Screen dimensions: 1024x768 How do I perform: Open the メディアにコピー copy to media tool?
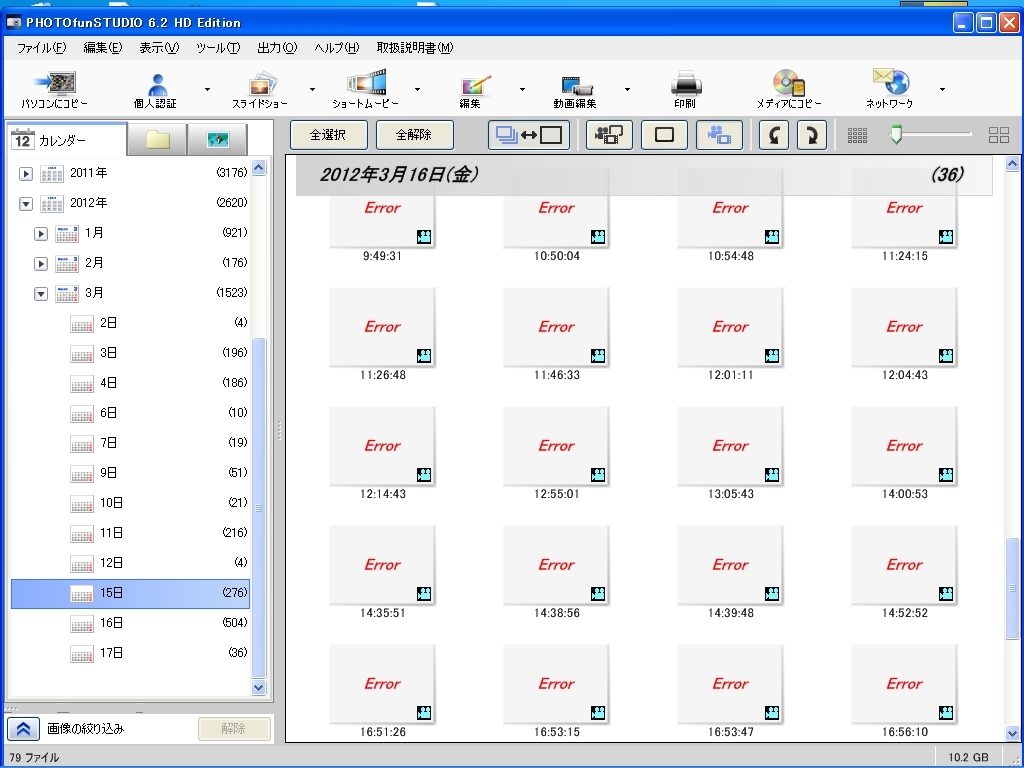click(788, 88)
